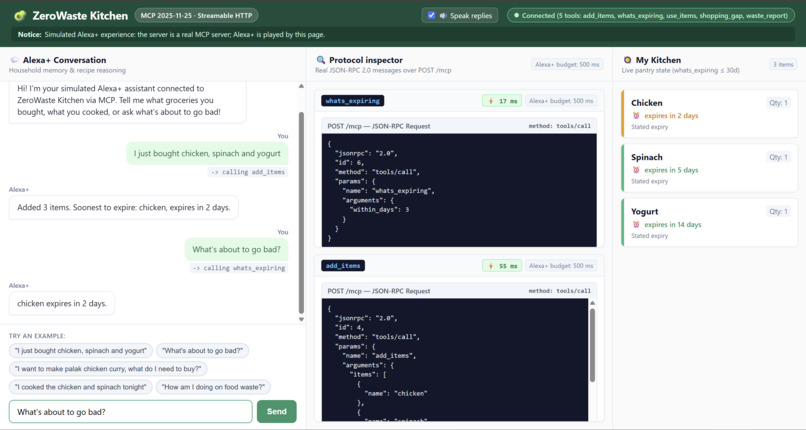806x430 pixels.
Task: Click the green connection status dot
Action: [516, 16]
